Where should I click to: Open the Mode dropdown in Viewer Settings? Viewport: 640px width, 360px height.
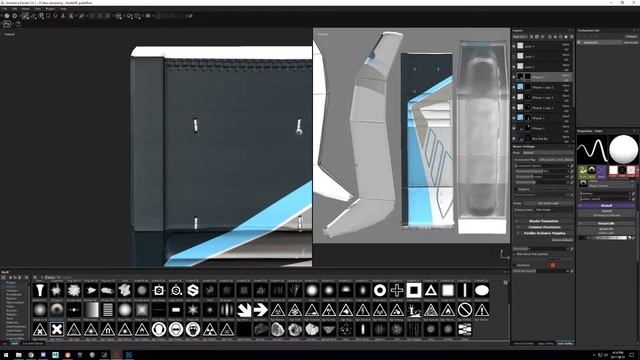click(548, 153)
